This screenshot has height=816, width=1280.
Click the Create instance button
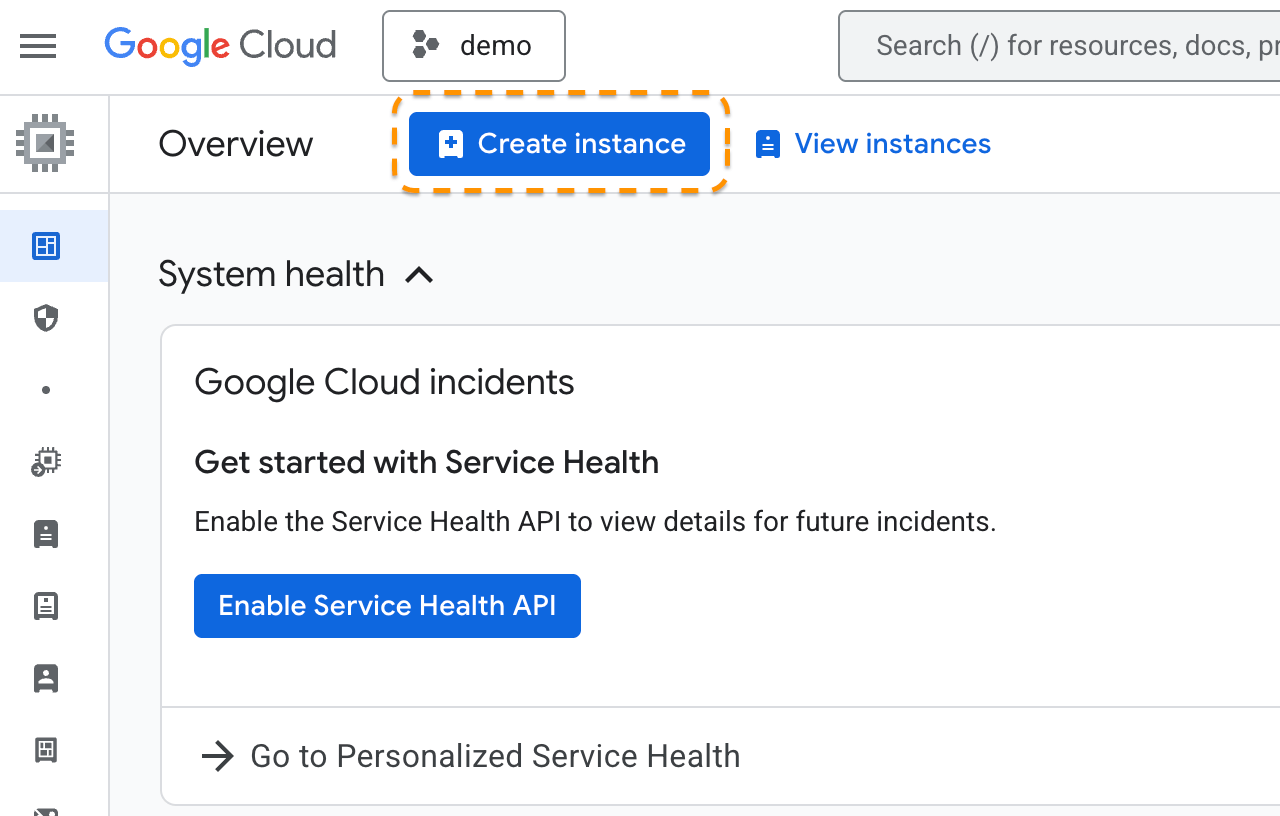pos(559,144)
